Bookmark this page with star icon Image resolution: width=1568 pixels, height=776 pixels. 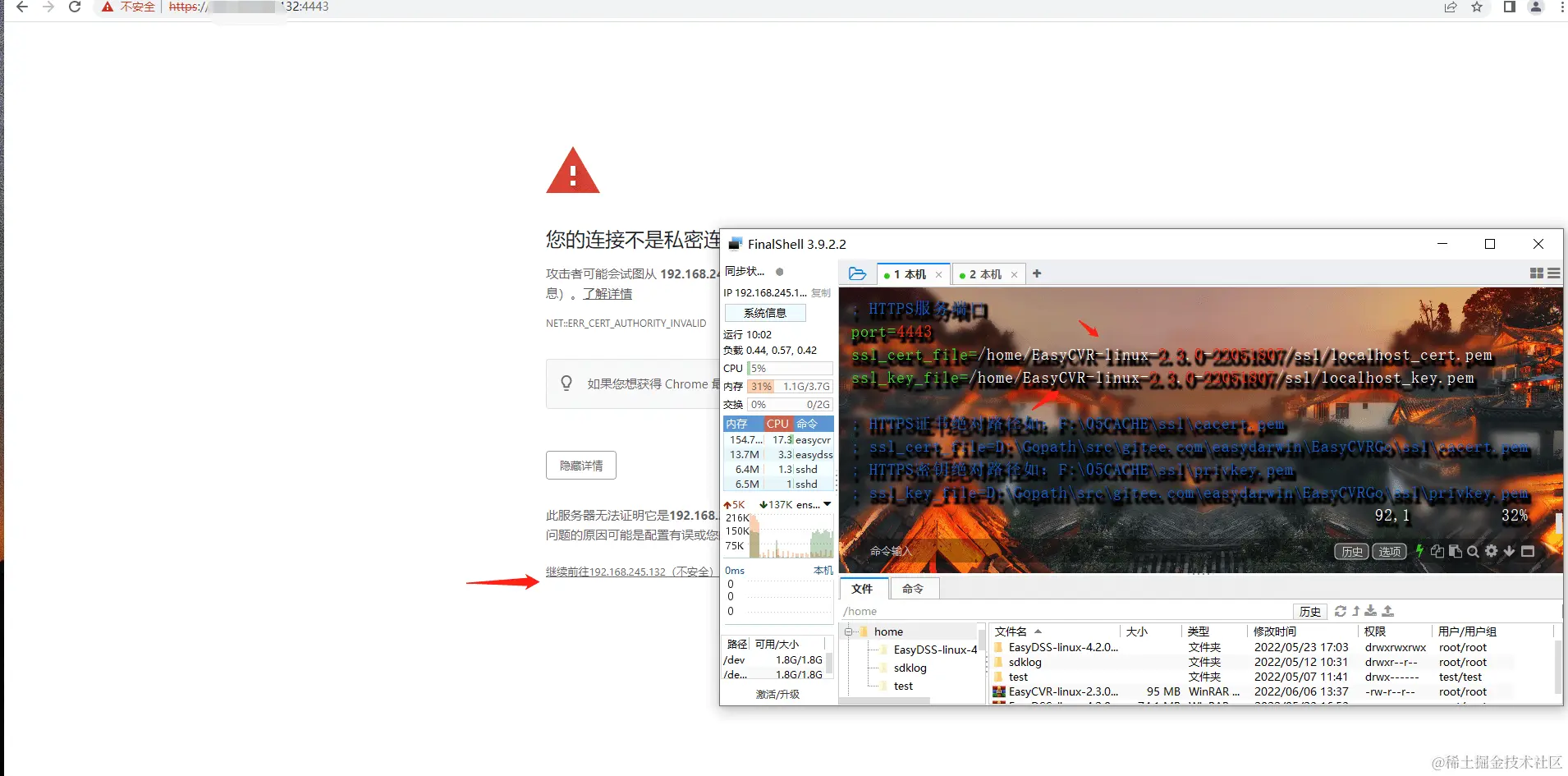coord(1477,7)
